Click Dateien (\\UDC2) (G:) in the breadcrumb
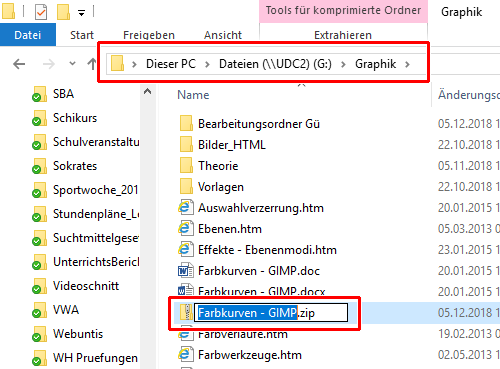This screenshot has width=500, height=369. [x=275, y=64]
